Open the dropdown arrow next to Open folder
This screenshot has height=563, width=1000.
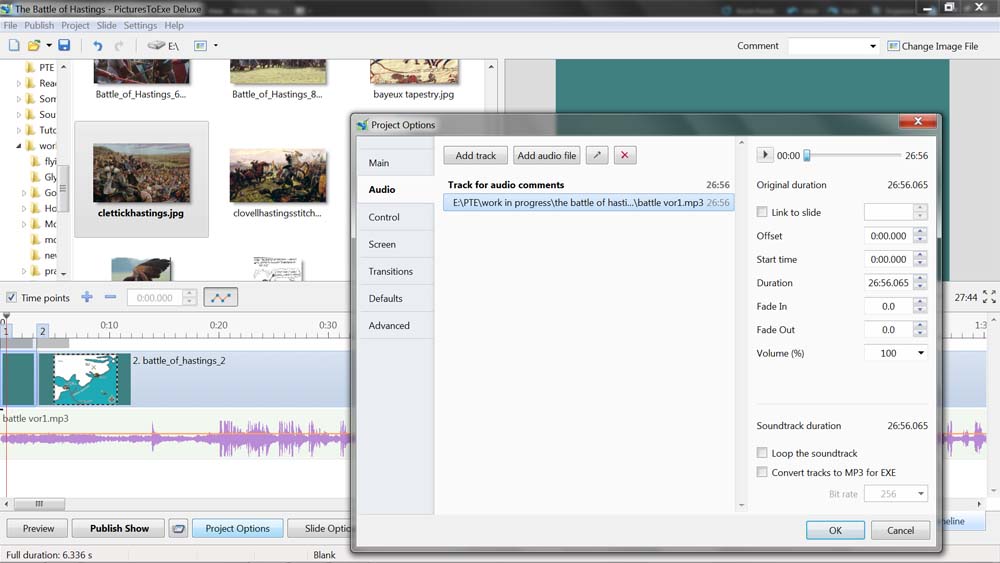[49, 46]
